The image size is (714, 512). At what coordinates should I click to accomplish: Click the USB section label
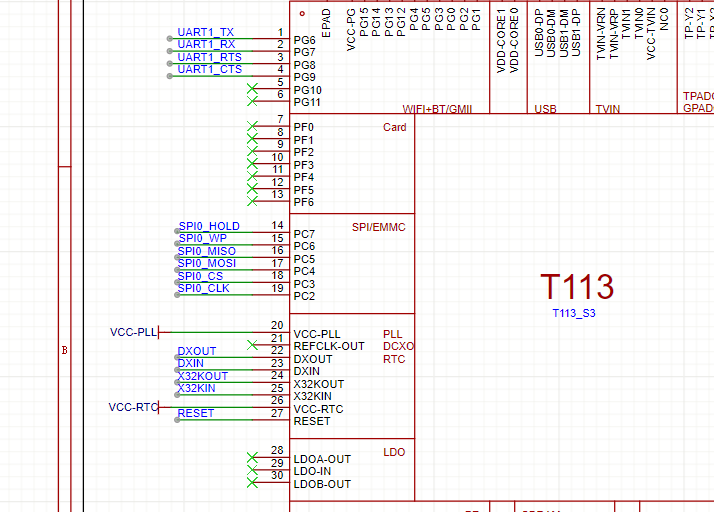pos(546,109)
